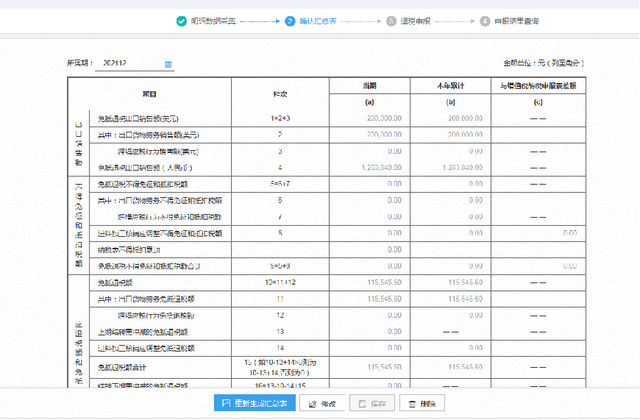Click the blue 重新生成汇总表 button
This screenshot has height=420, width=640.
(255, 403)
